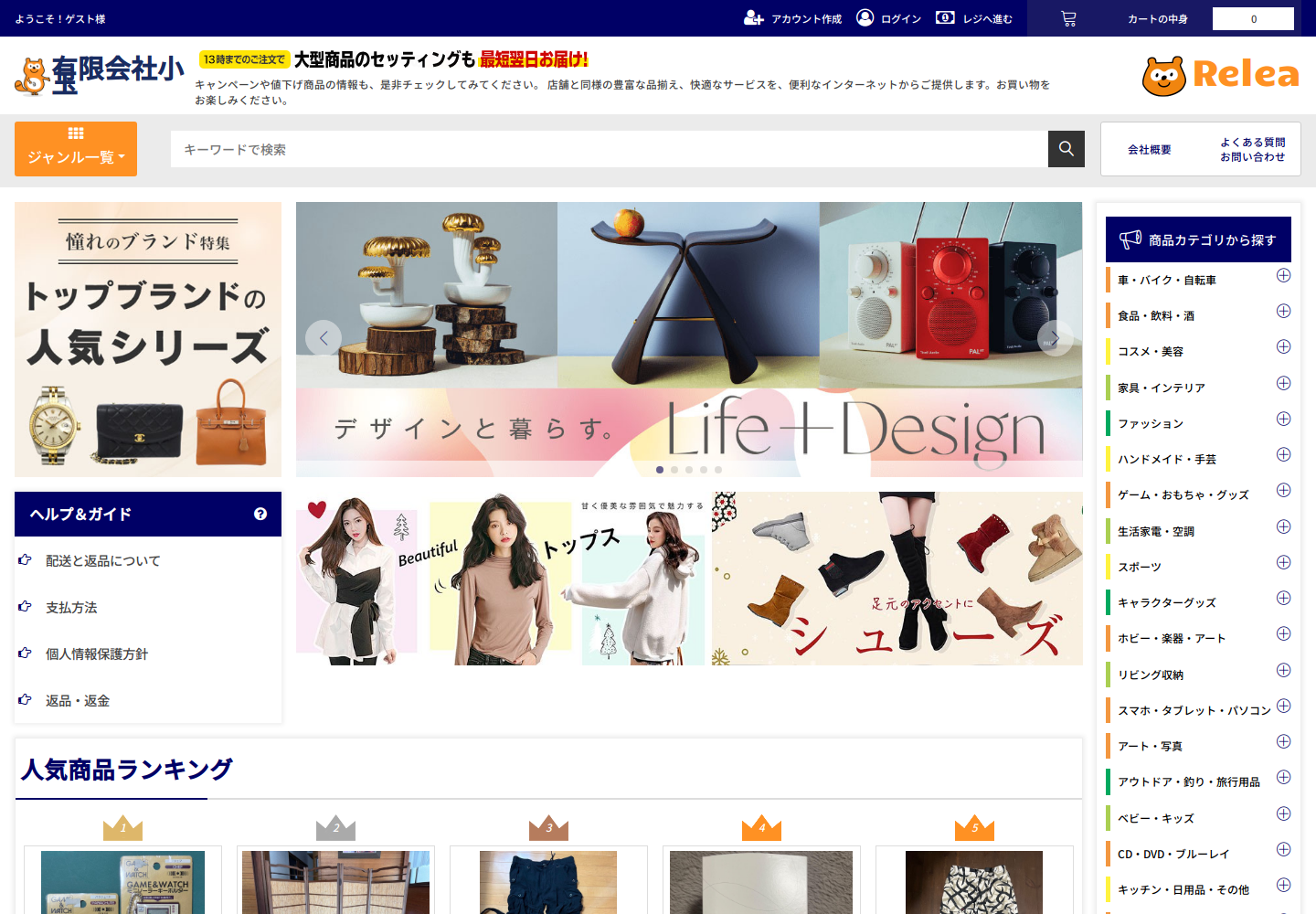Click megaphone icon in category header
Screen dimensions: 1316x914
[x=1130, y=239]
